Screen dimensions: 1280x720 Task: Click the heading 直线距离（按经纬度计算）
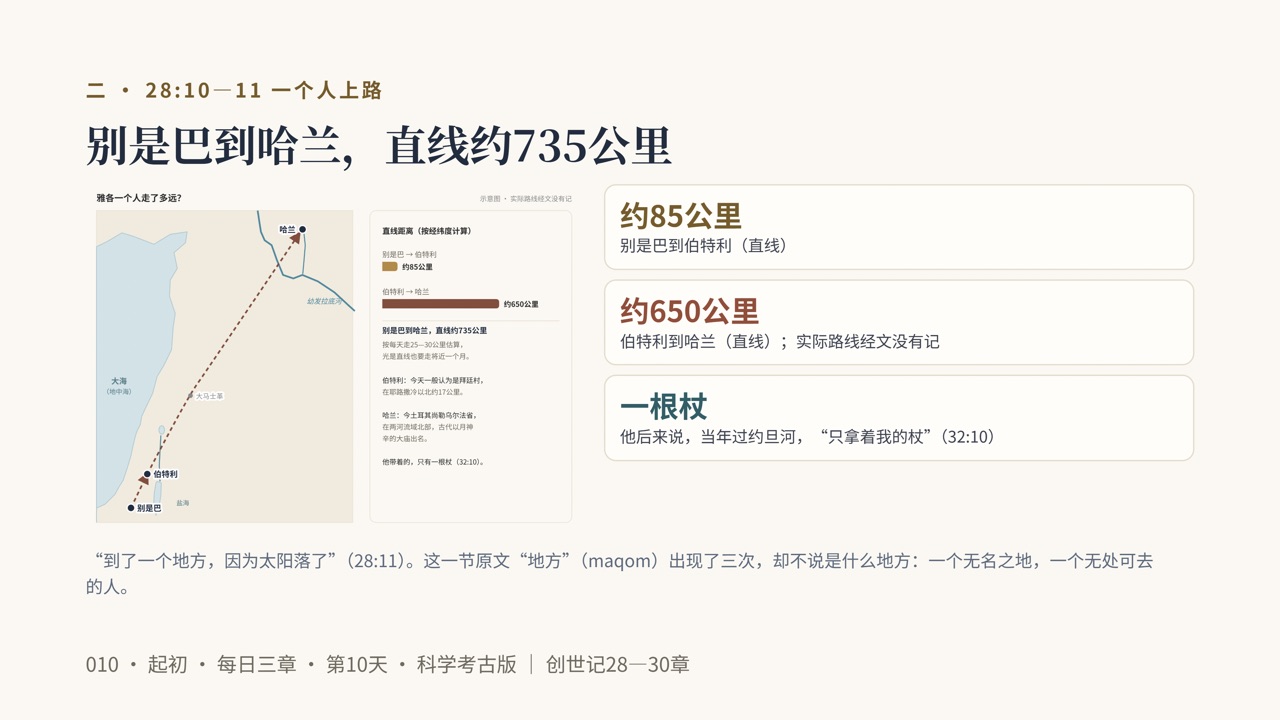[x=427, y=231]
